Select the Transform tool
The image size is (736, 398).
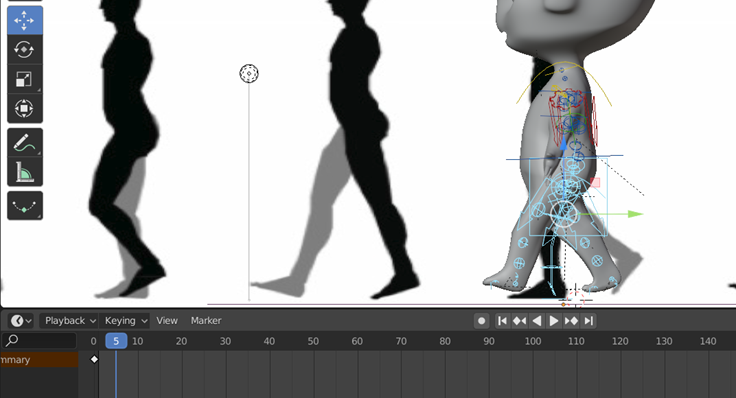(24, 108)
